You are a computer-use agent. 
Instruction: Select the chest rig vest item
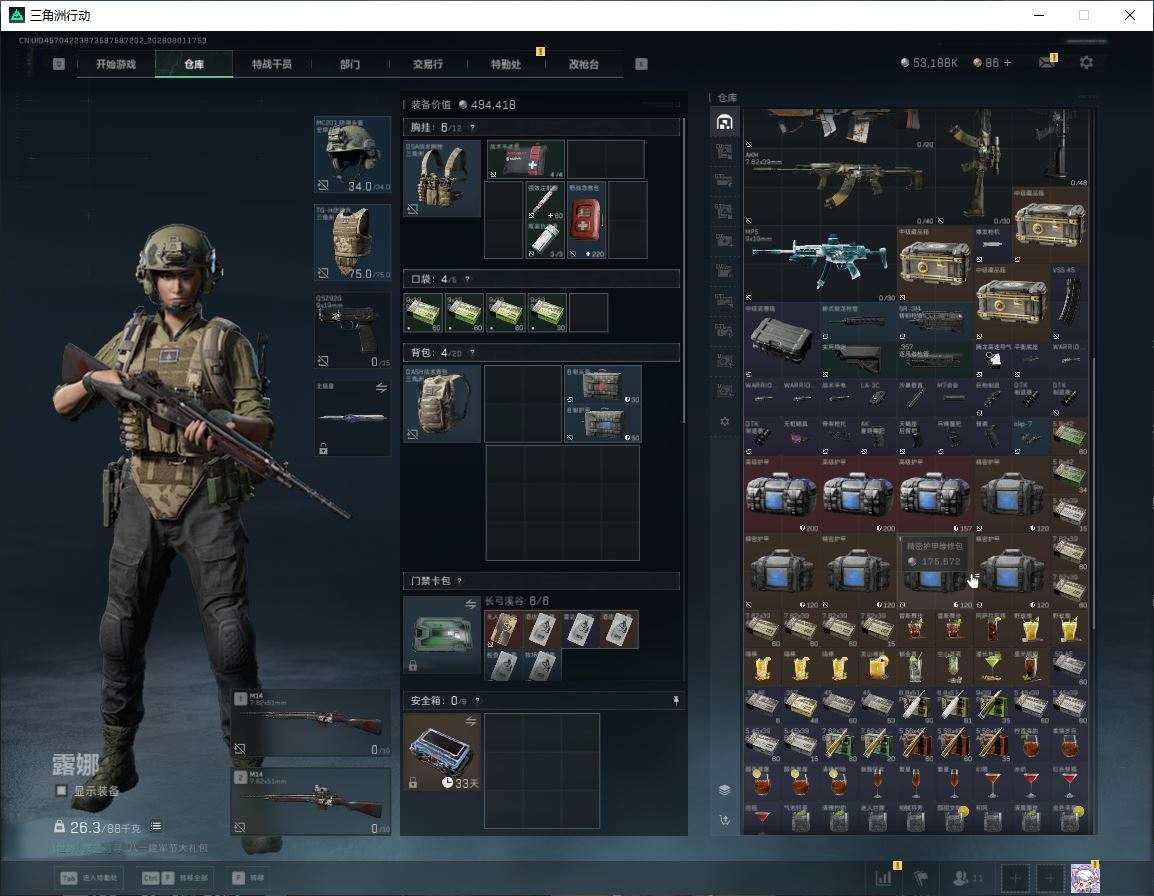pyautogui.click(x=442, y=178)
